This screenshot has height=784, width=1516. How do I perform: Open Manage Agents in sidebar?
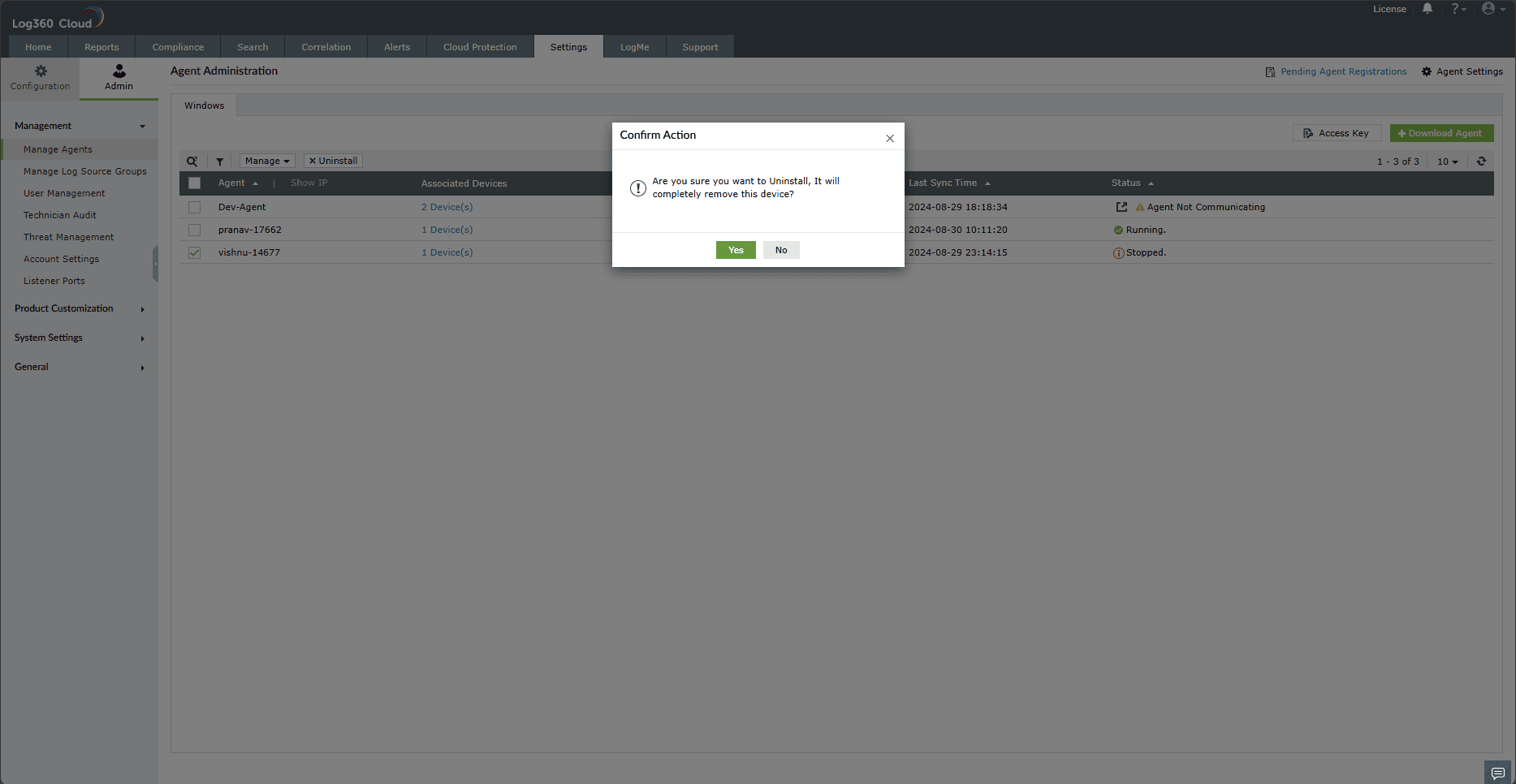[x=58, y=149]
